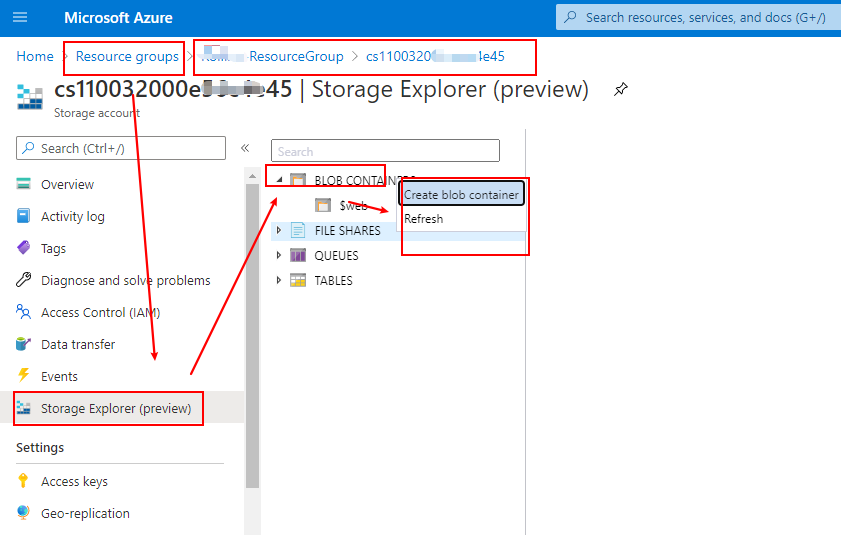Open Events in the sidebar
The height and width of the screenshot is (535, 841).
click(59, 377)
